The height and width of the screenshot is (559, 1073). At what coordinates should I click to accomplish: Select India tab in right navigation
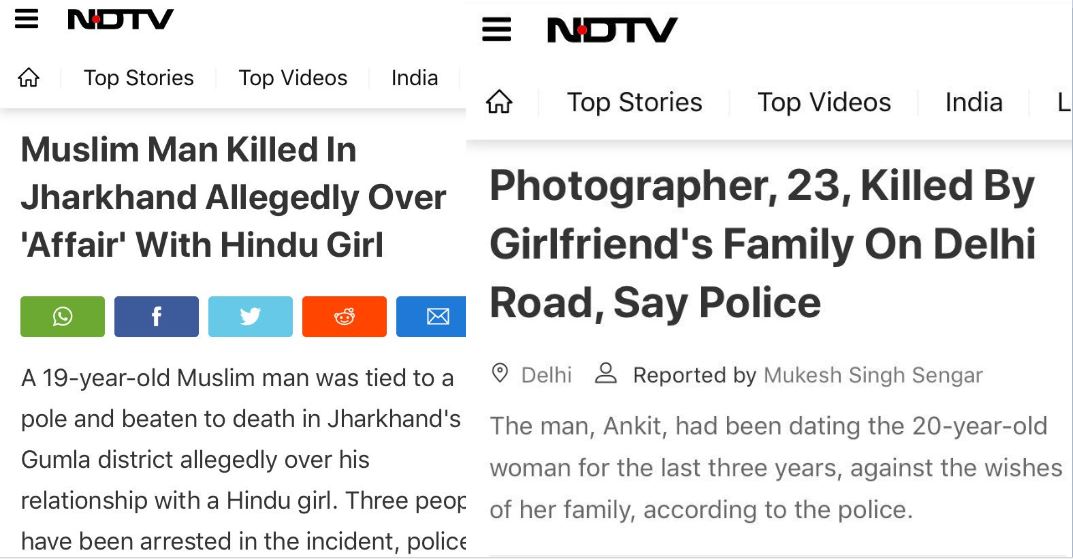[x=973, y=102]
